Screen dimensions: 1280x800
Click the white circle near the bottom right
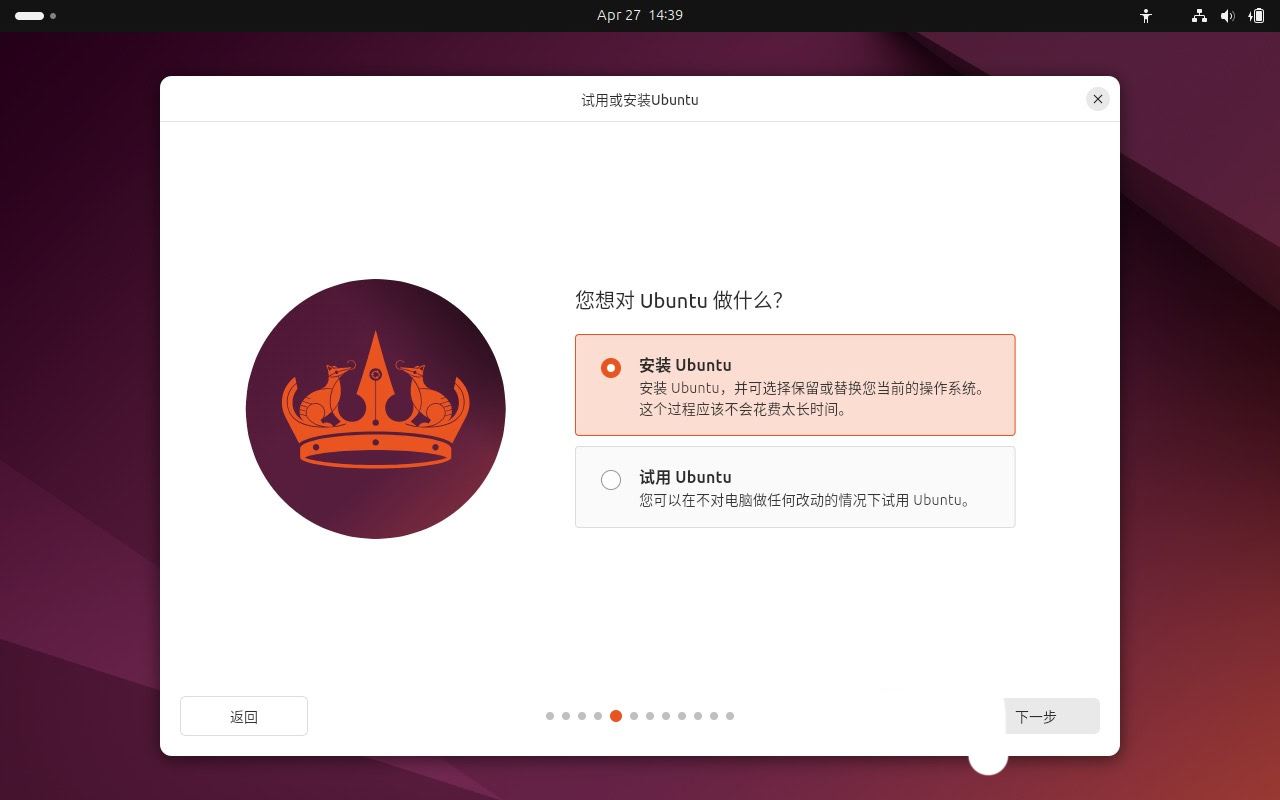coord(987,759)
